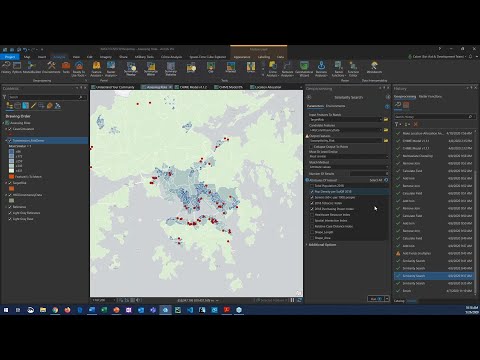Open the Tools toolbox button
Screen dimensions: 480x360
66,67
